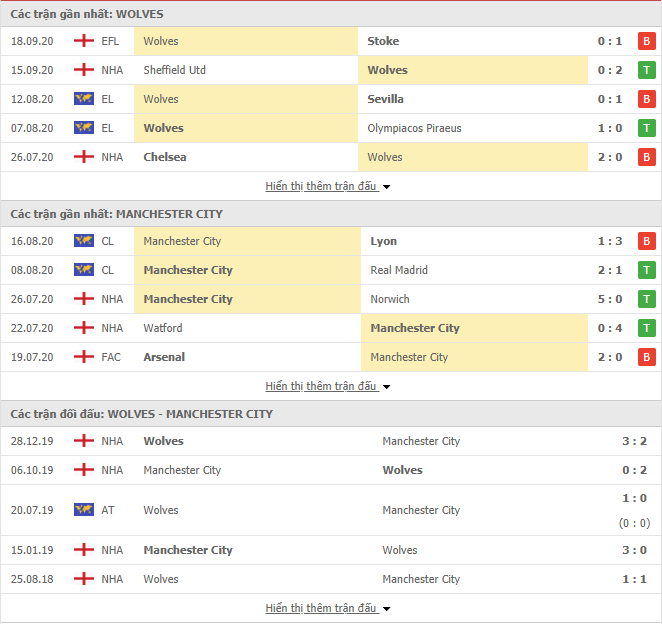Expand more Manchester City recent matches
The height and width of the screenshot is (624, 662).
pos(328,386)
